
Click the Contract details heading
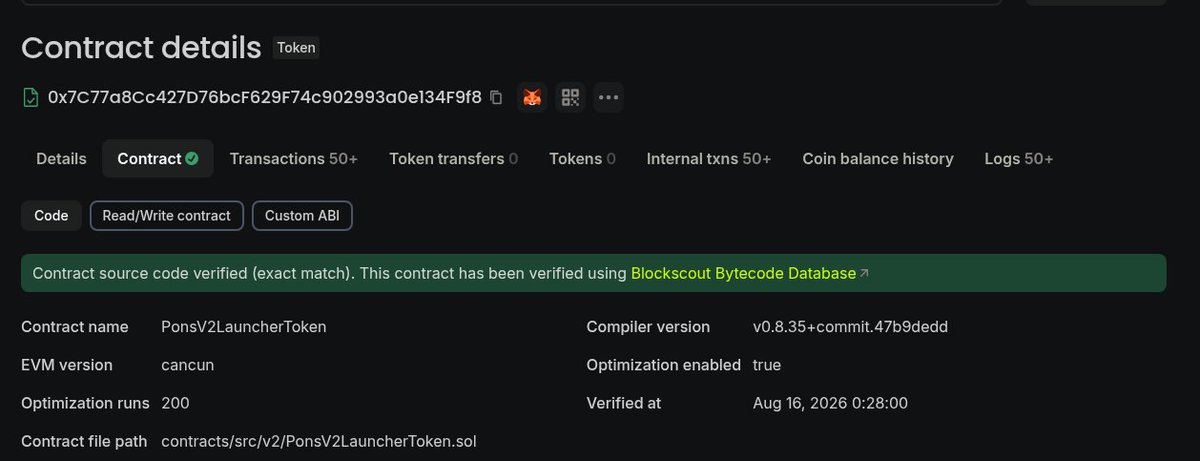click(141, 47)
